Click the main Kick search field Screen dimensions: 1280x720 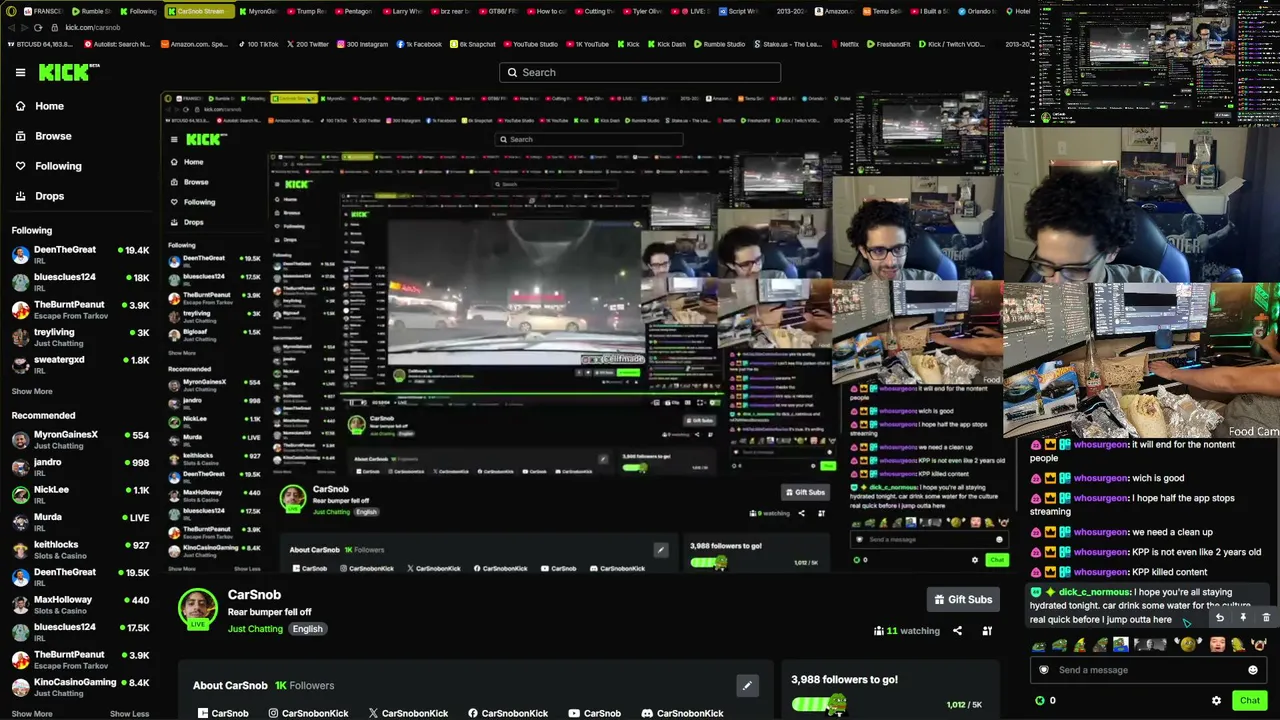point(640,72)
